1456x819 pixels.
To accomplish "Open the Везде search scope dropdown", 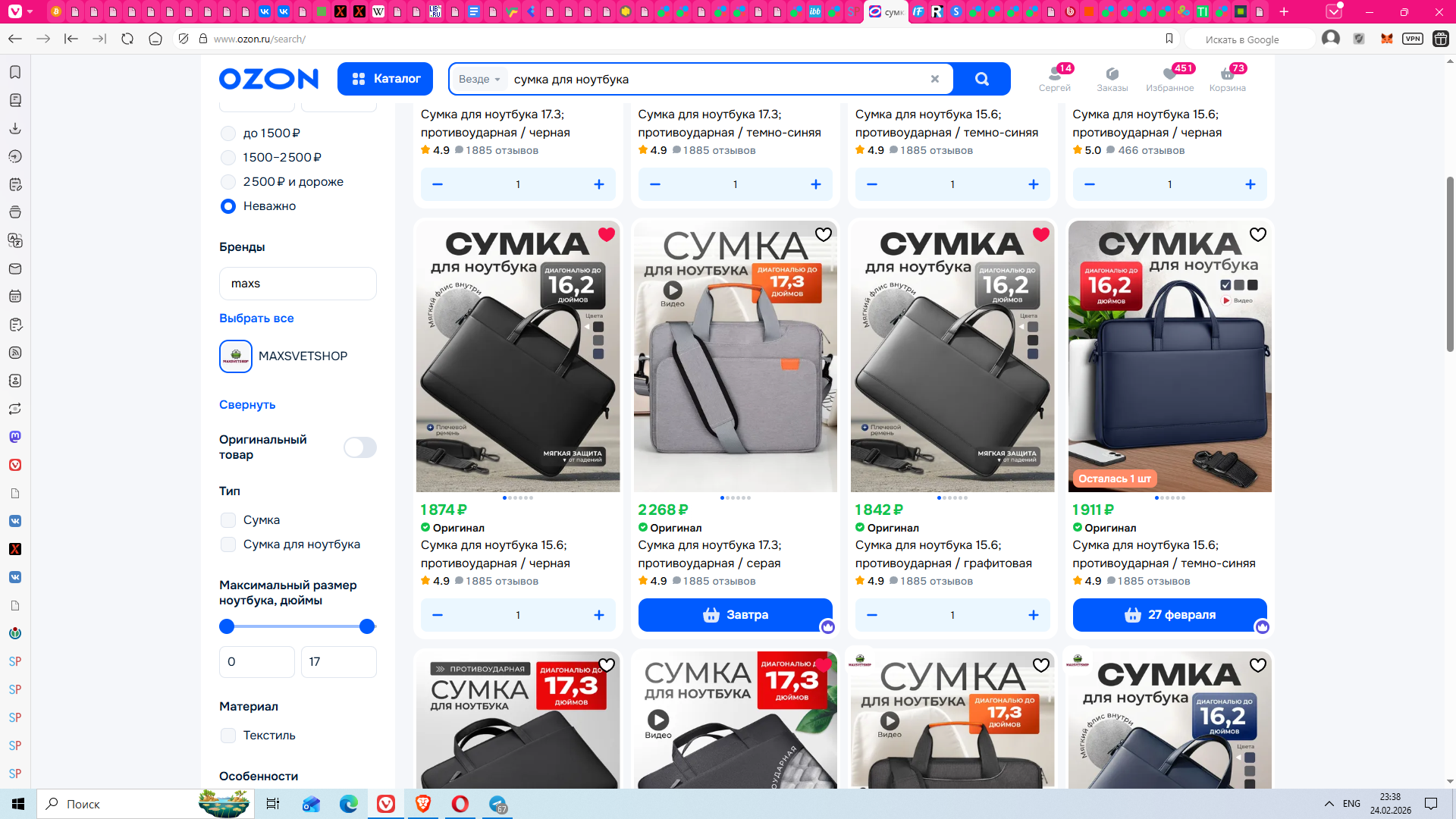I will tap(479, 79).
